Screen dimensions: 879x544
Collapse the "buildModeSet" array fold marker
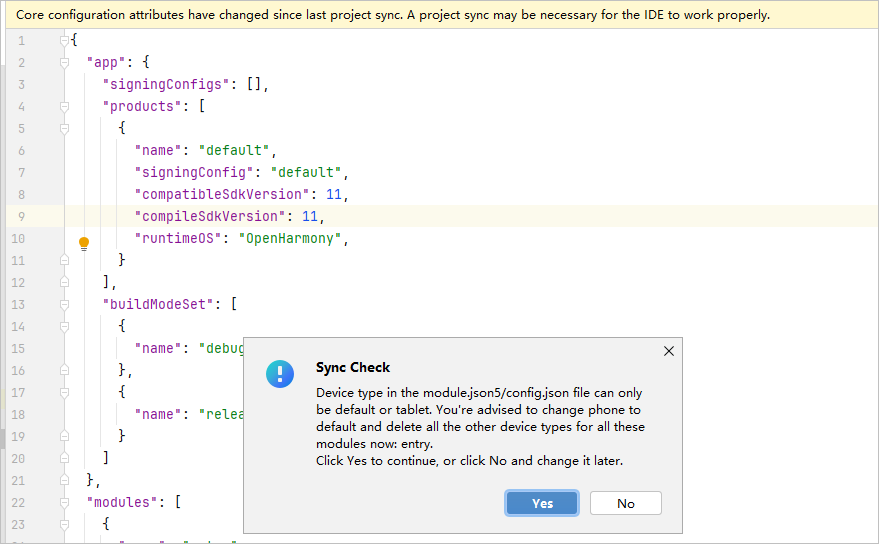click(64, 305)
